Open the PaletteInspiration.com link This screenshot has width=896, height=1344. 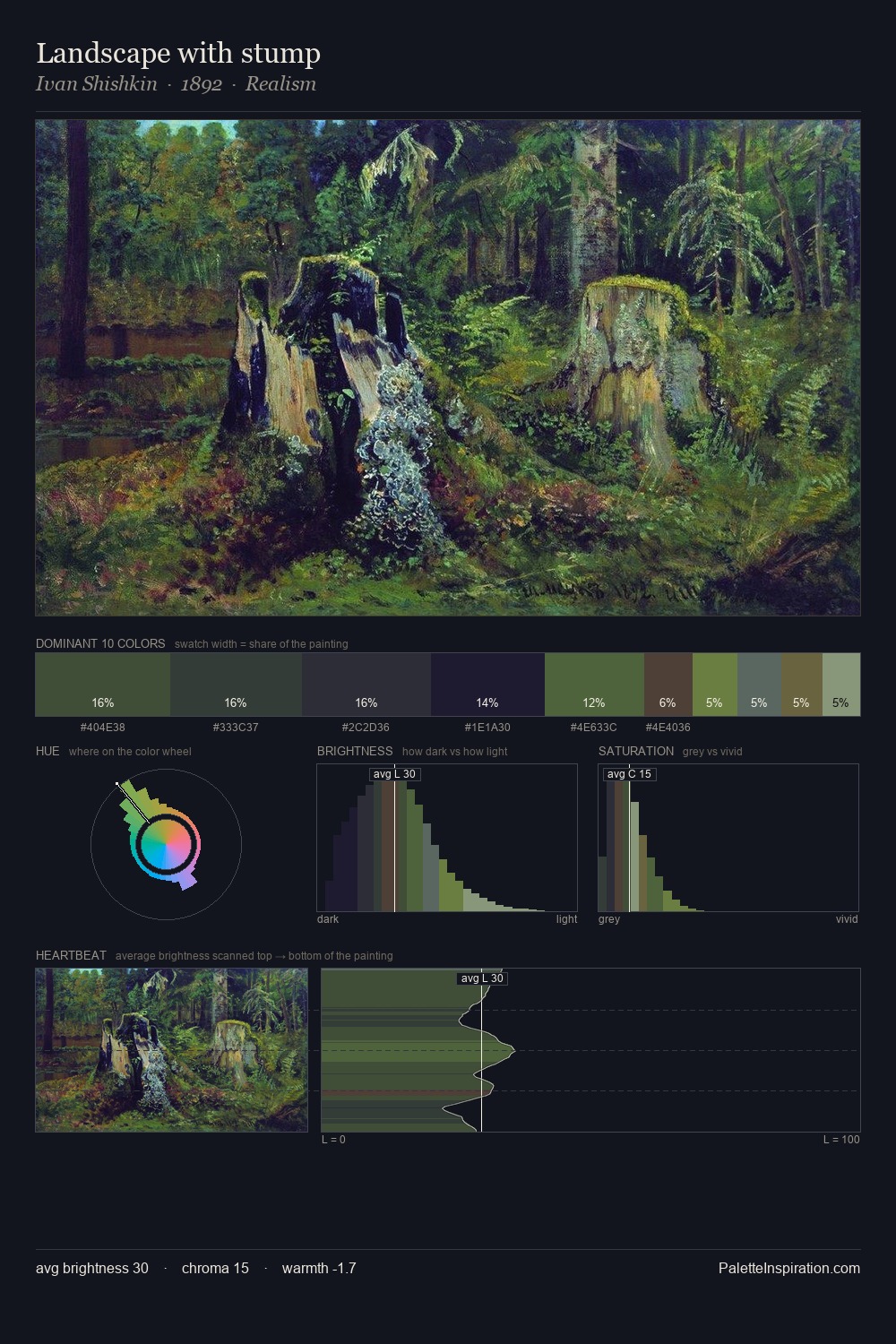pyautogui.click(x=789, y=1269)
